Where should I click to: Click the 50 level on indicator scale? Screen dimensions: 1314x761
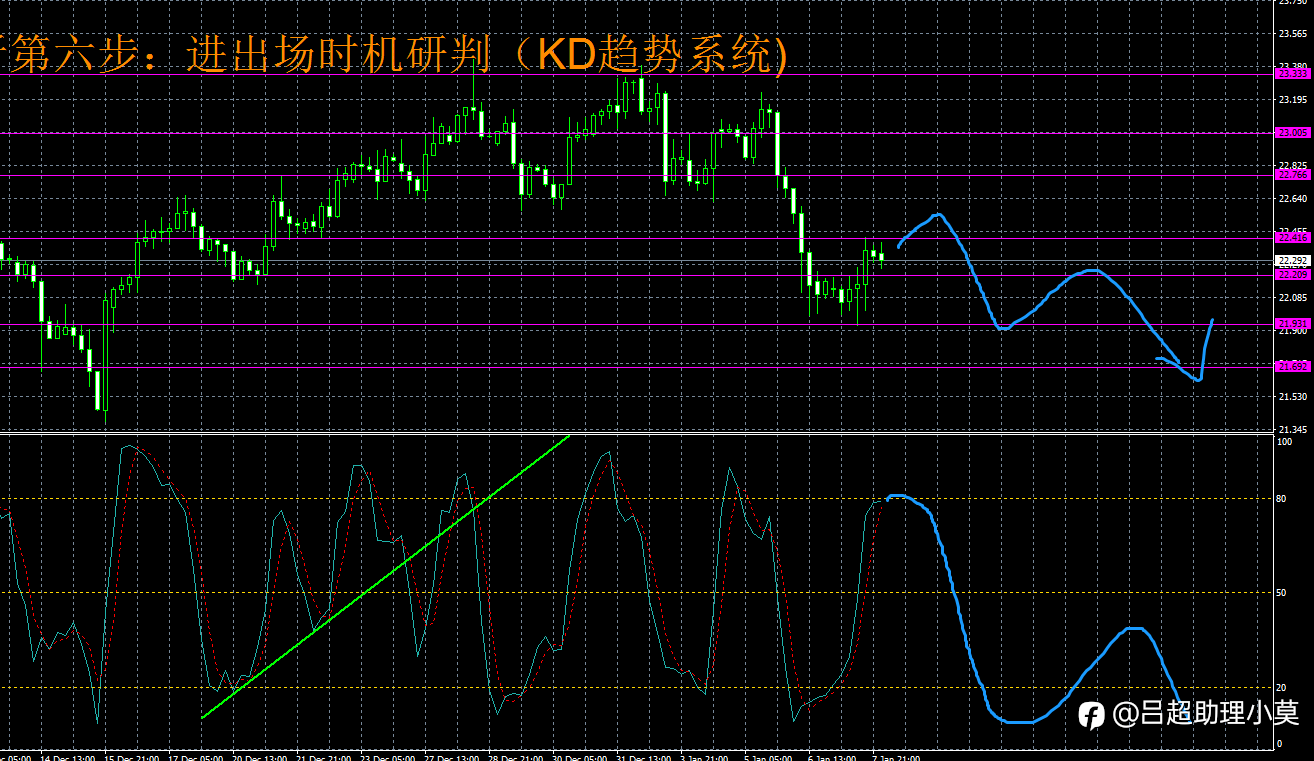(1281, 593)
